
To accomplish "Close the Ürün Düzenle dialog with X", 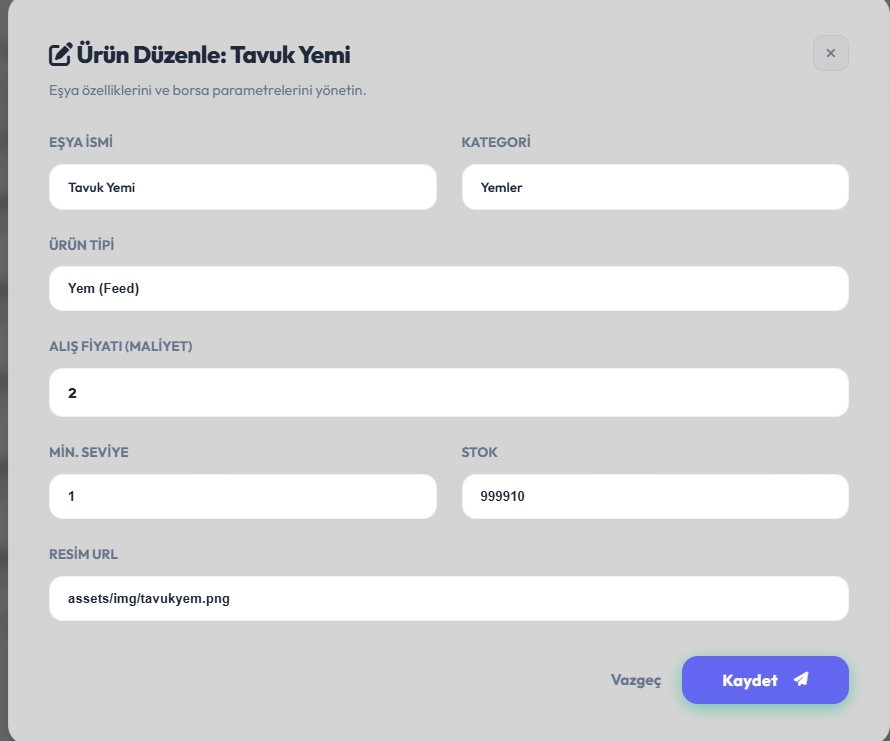I will tap(830, 53).
